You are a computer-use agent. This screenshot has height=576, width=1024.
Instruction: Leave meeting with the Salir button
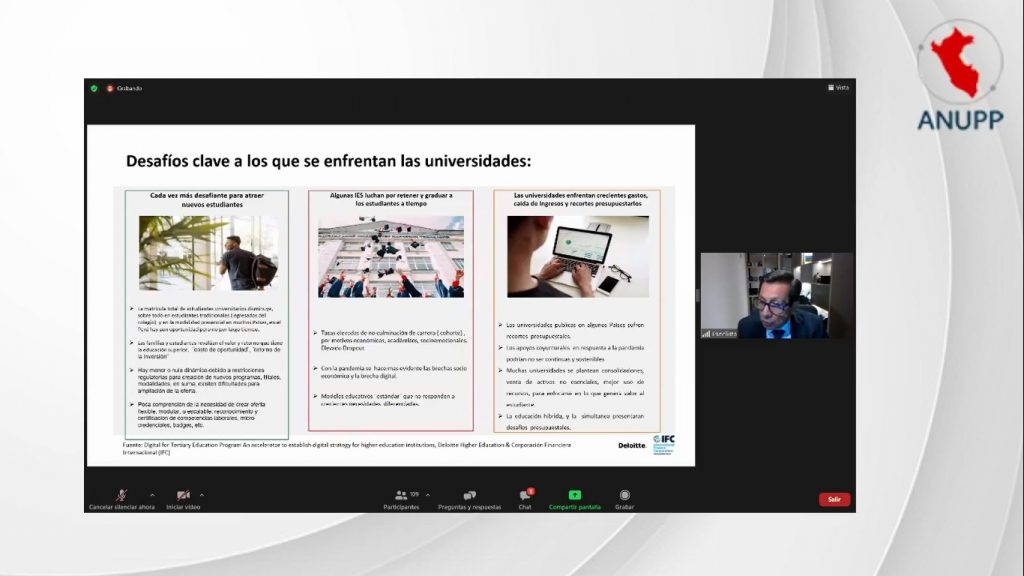[834, 500]
